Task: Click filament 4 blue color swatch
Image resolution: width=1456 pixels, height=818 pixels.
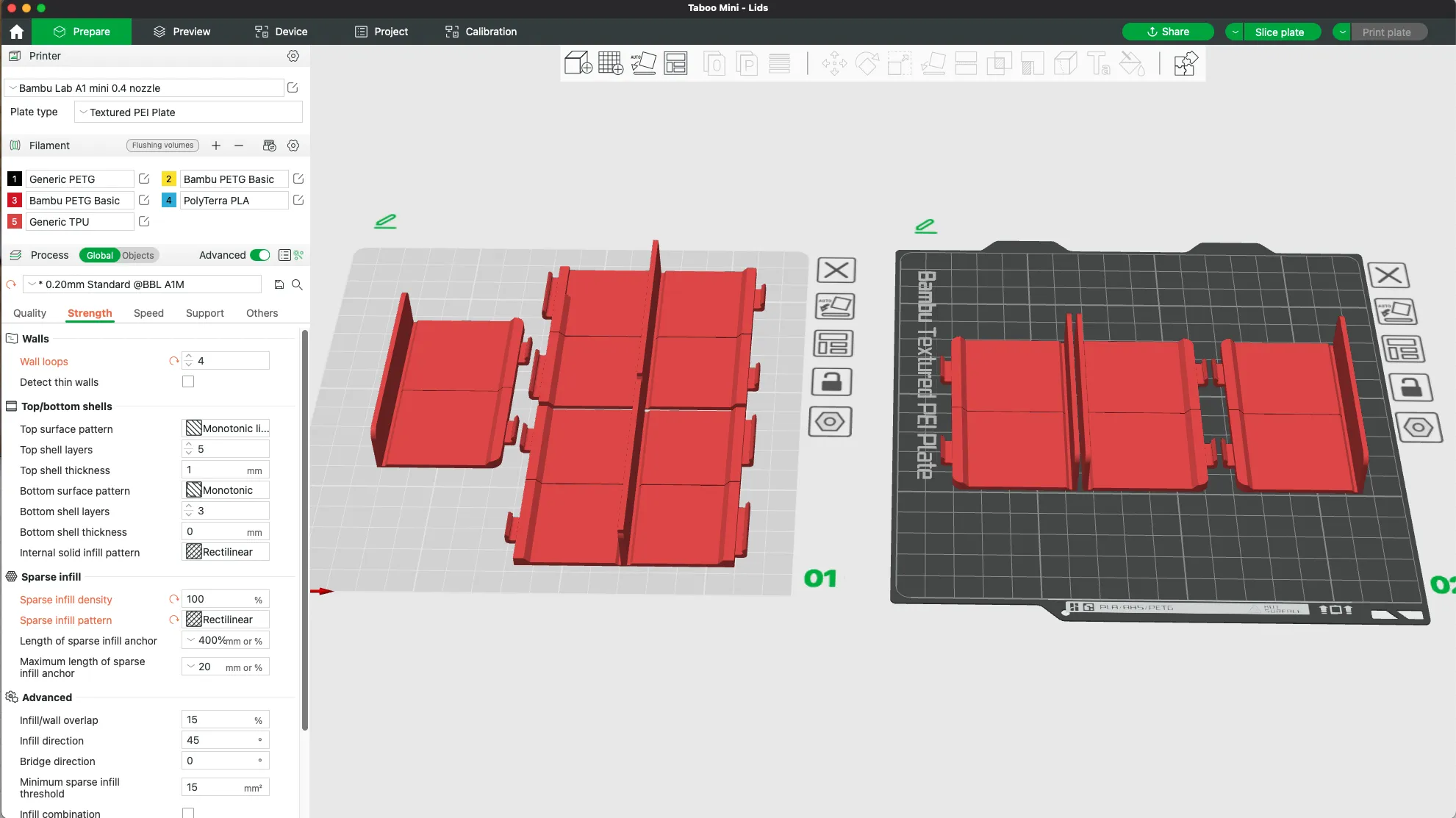Action: 168,200
